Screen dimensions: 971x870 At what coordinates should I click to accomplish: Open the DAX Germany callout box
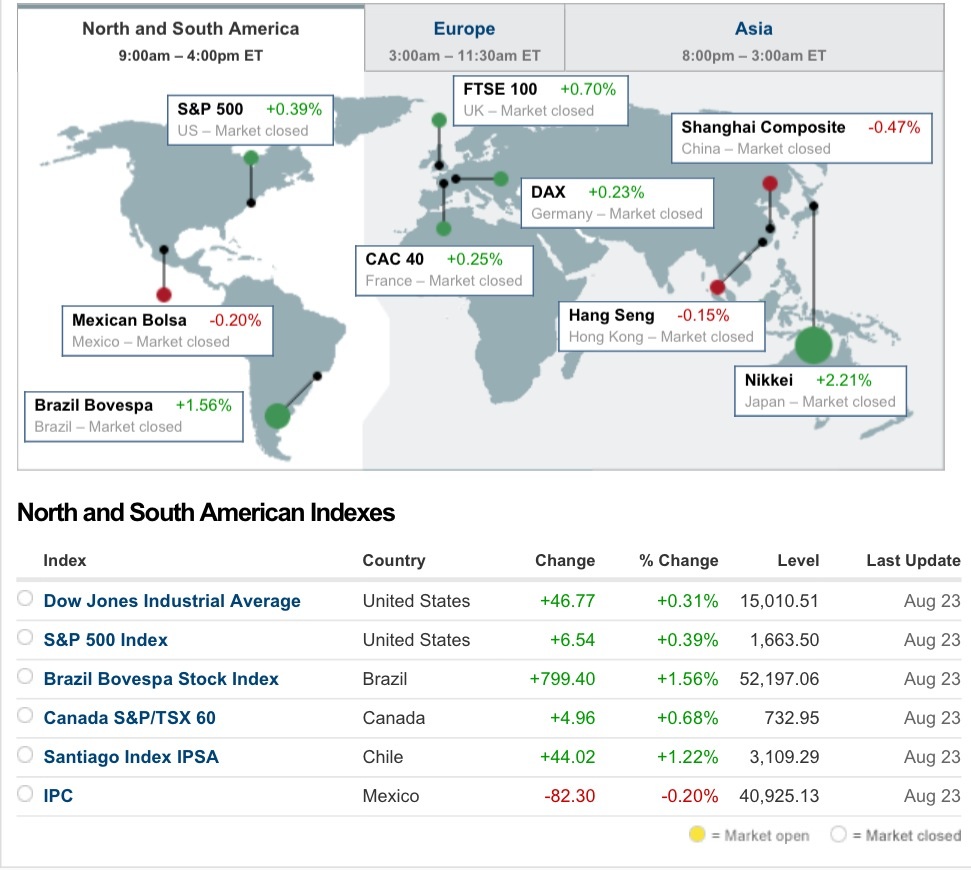click(617, 203)
